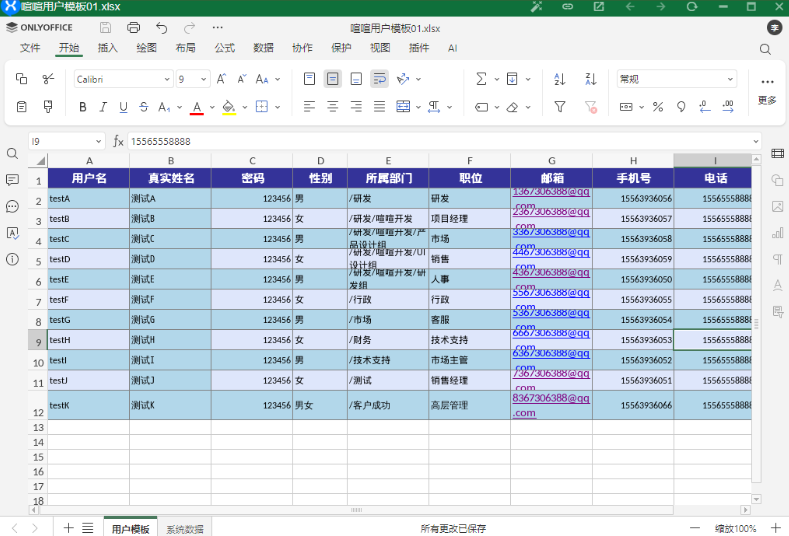Increment font size with the larger A icon

click(222, 79)
